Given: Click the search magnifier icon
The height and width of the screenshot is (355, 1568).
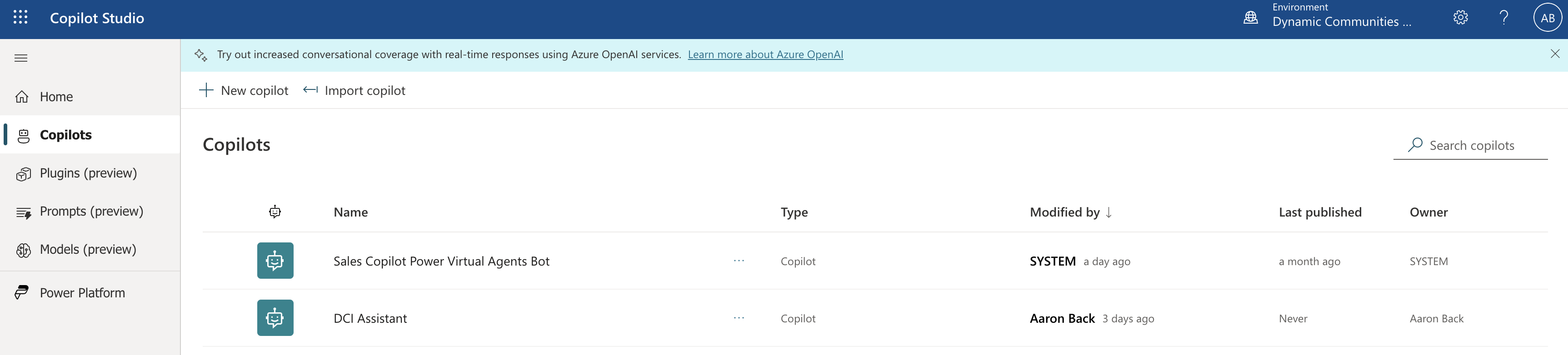Looking at the screenshot, I should coord(1414,145).
